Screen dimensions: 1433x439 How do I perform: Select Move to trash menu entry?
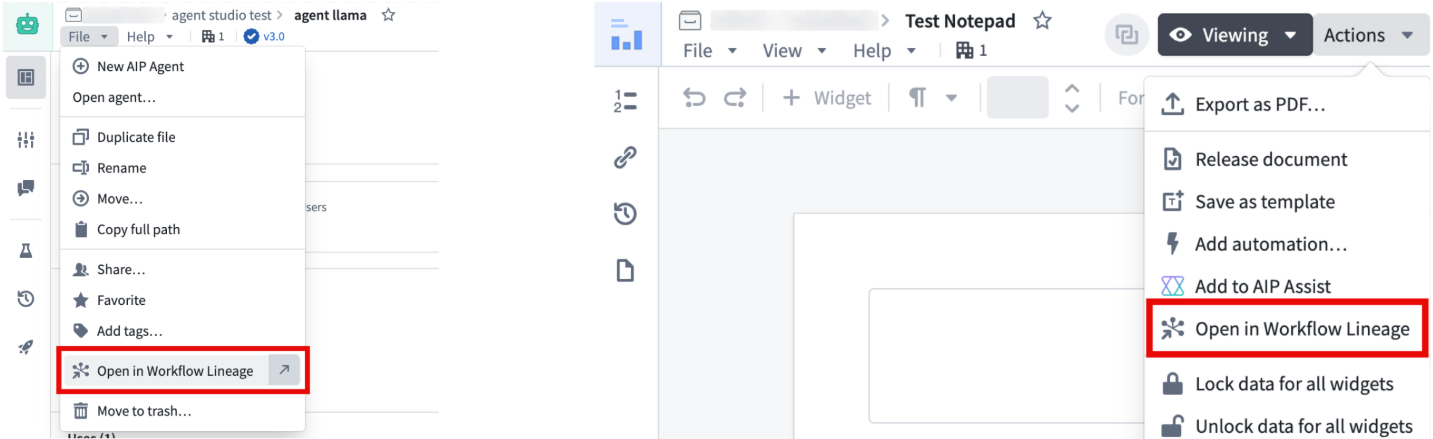(x=144, y=411)
